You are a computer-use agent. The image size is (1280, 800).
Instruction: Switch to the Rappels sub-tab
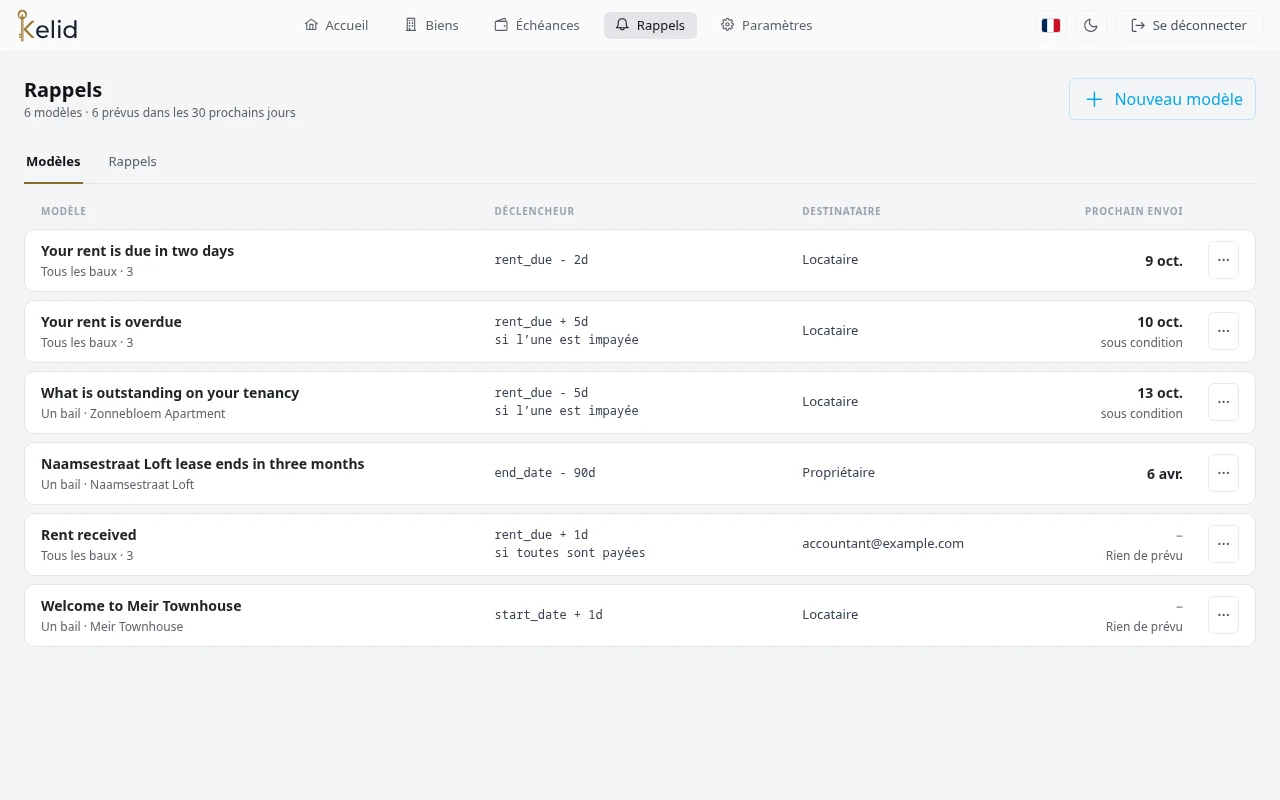(132, 162)
